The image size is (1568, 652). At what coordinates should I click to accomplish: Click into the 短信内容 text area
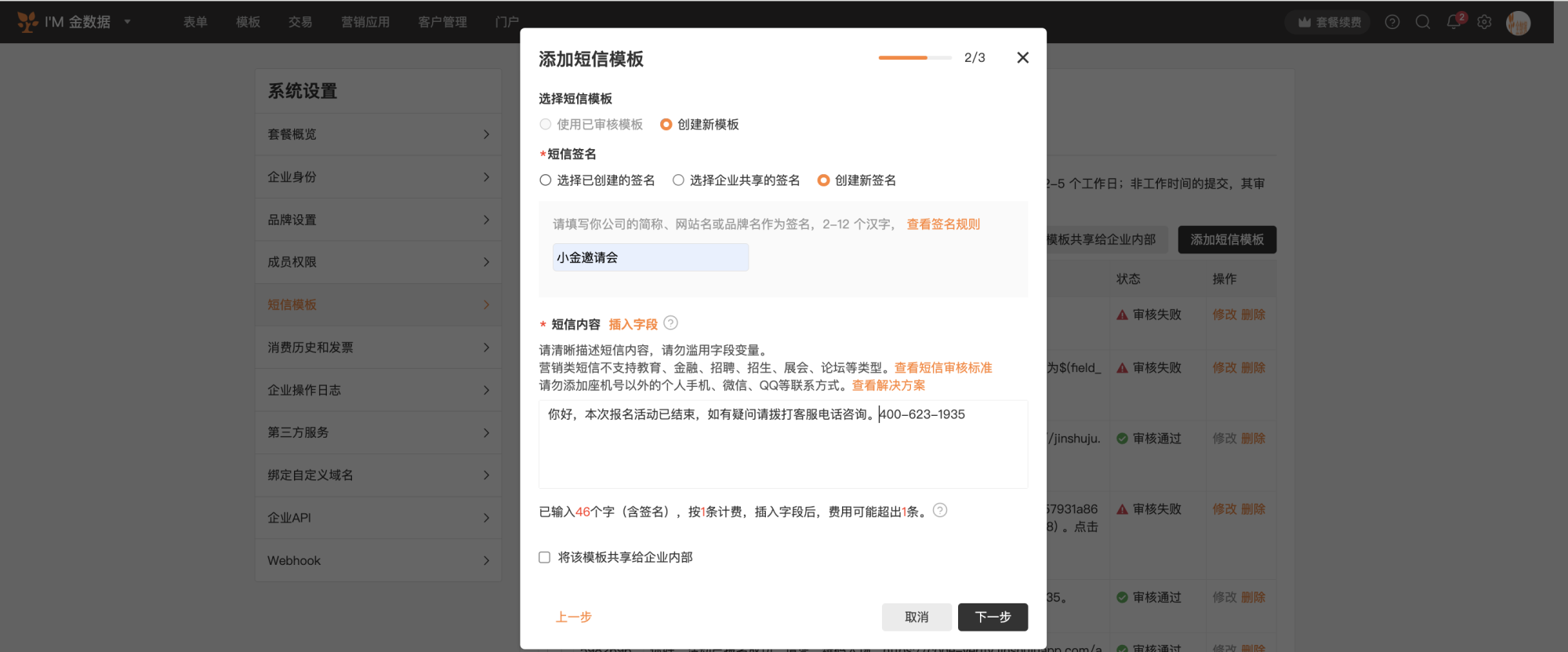click(783, 444)
